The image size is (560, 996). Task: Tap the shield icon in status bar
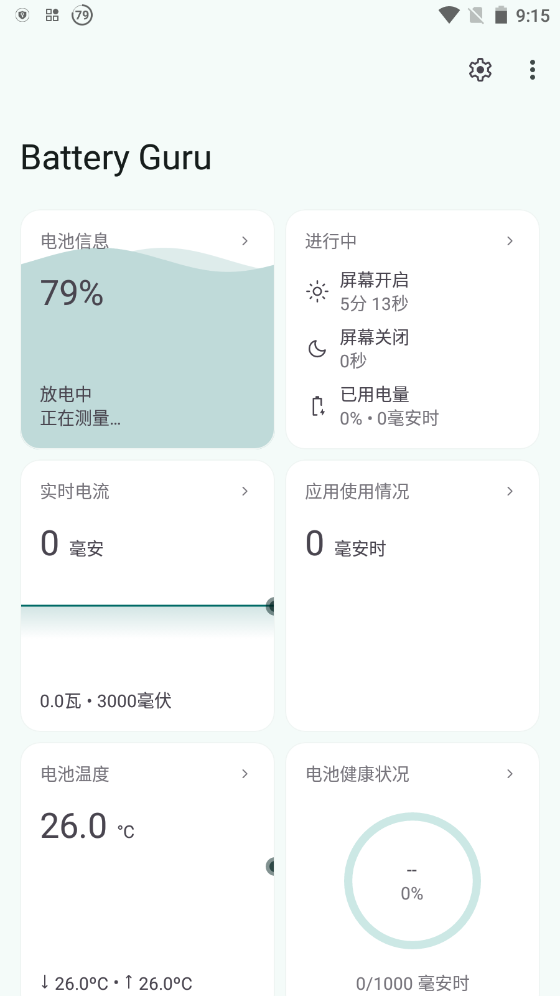pos(22,15)
